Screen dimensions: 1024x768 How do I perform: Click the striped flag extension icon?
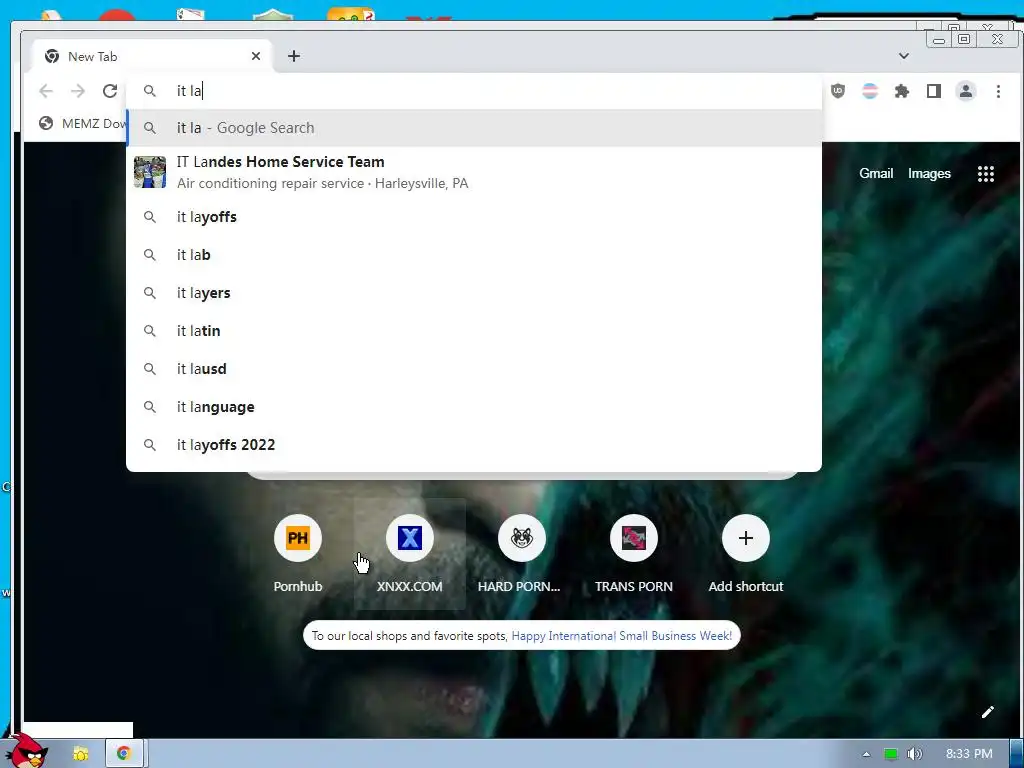point(870,91)
